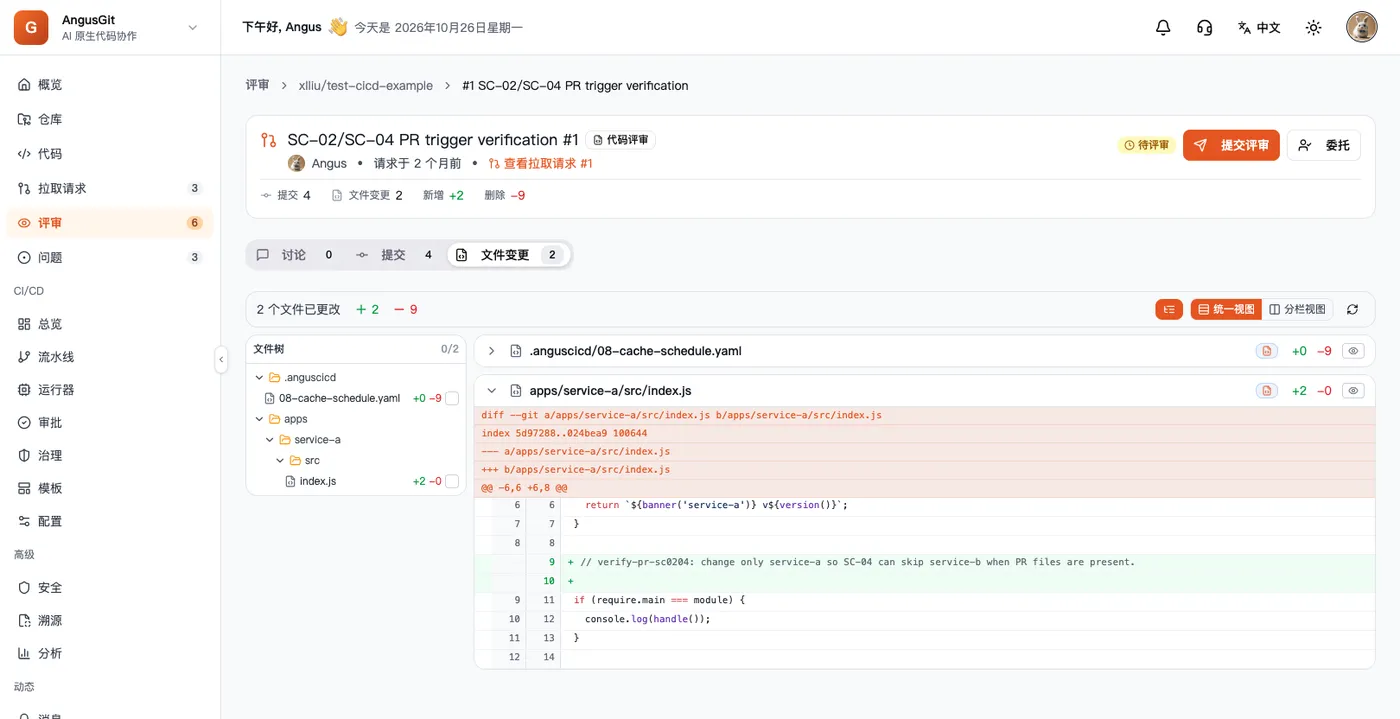The image size is (1400, 719).
Task: Open 代码 in the sidebar
Action: click(110, 154)
